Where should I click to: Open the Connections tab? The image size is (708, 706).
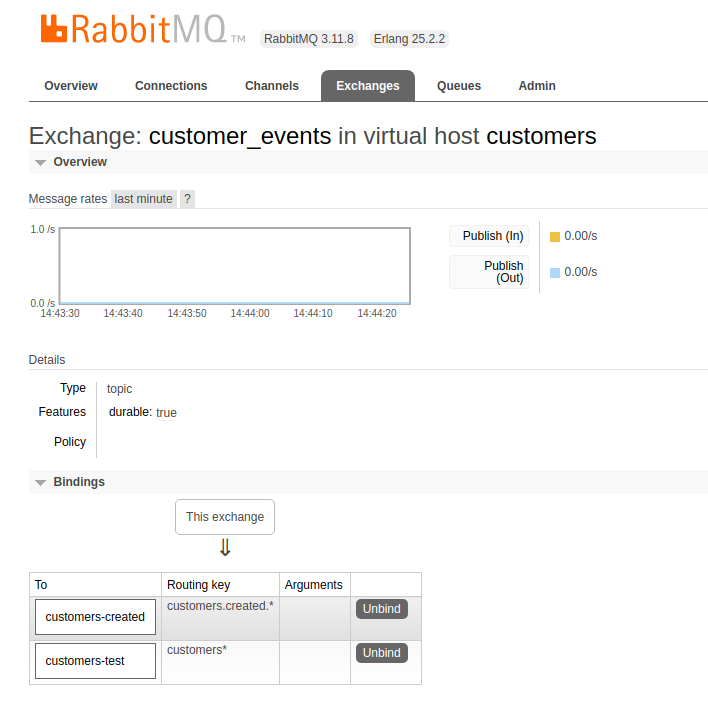tap(171, 86)
